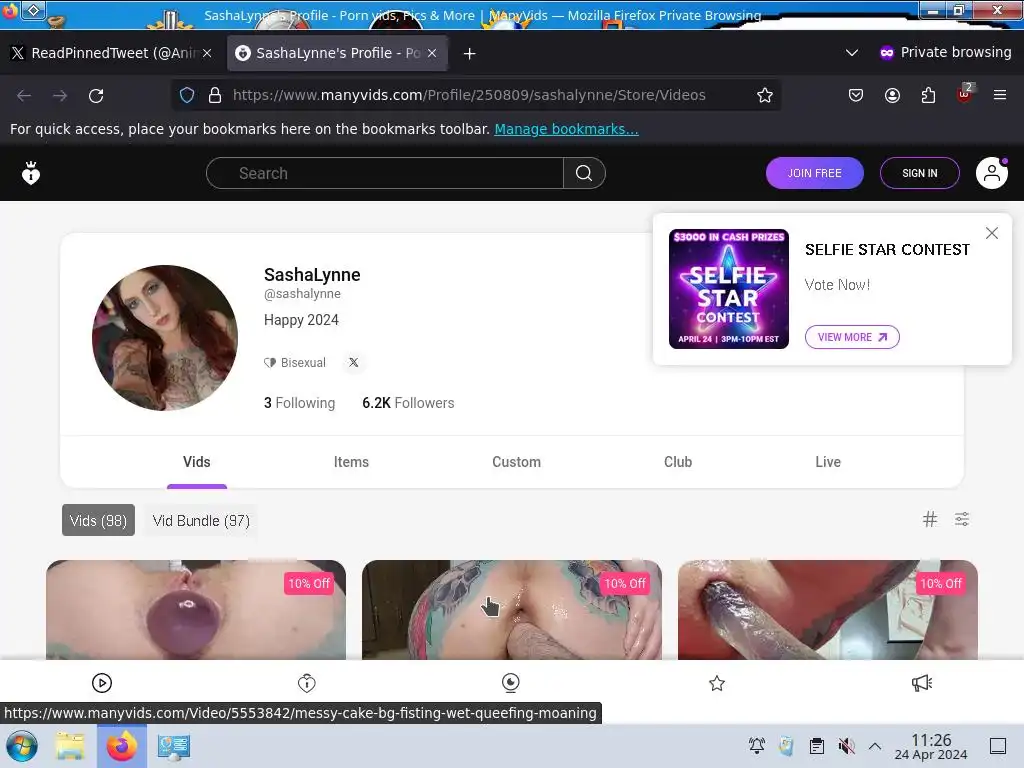Click the JOIN FREE button

tap(814, 173)
